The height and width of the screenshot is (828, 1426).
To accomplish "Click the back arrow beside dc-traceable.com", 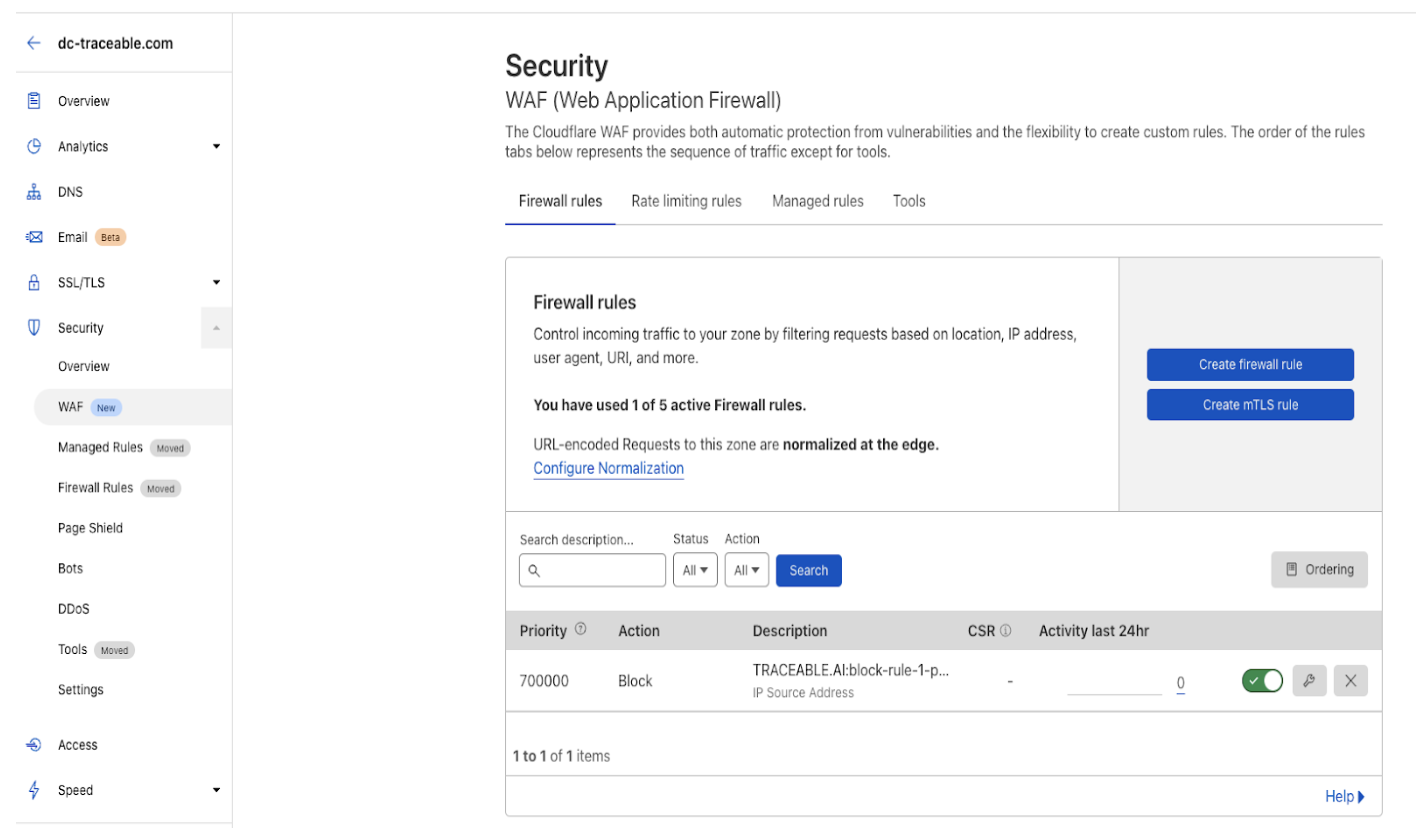I will (34, 43).
